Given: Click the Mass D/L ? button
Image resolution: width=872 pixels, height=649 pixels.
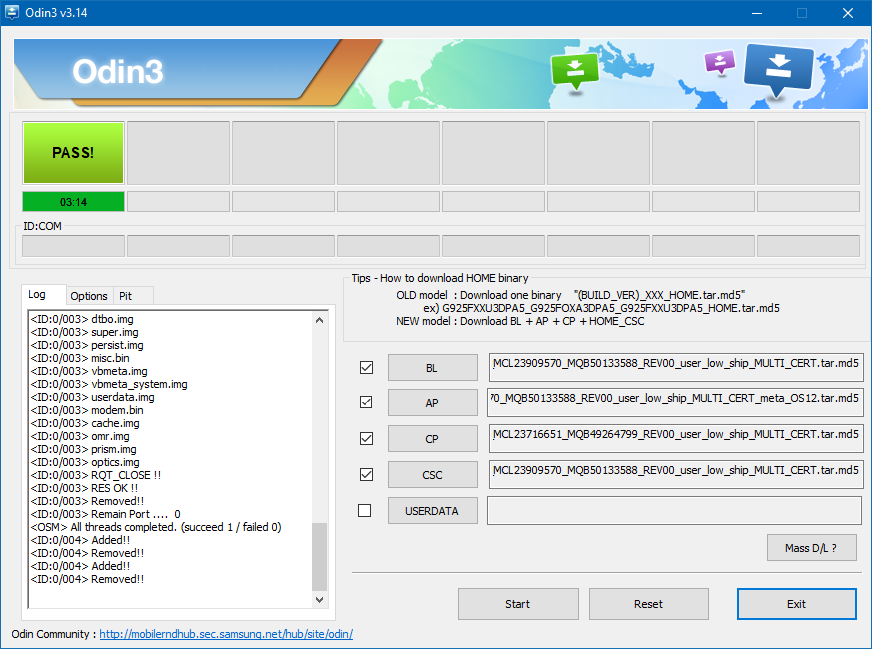Looking at the screenshot, I should (811, 548).
